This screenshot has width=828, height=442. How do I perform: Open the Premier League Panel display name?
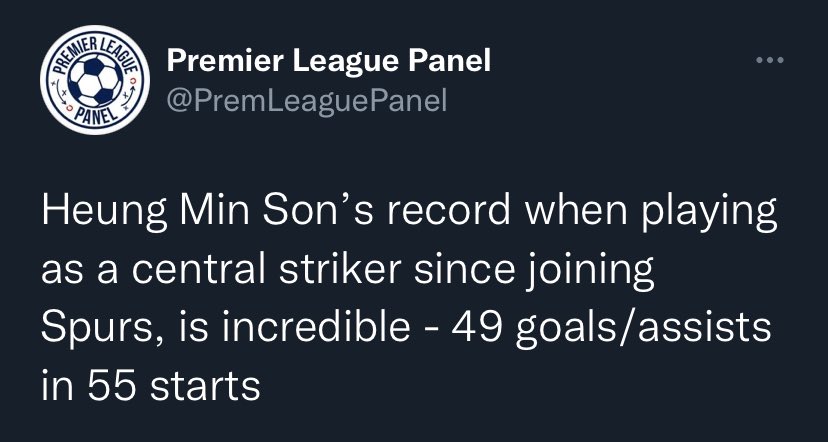point(328,60)
